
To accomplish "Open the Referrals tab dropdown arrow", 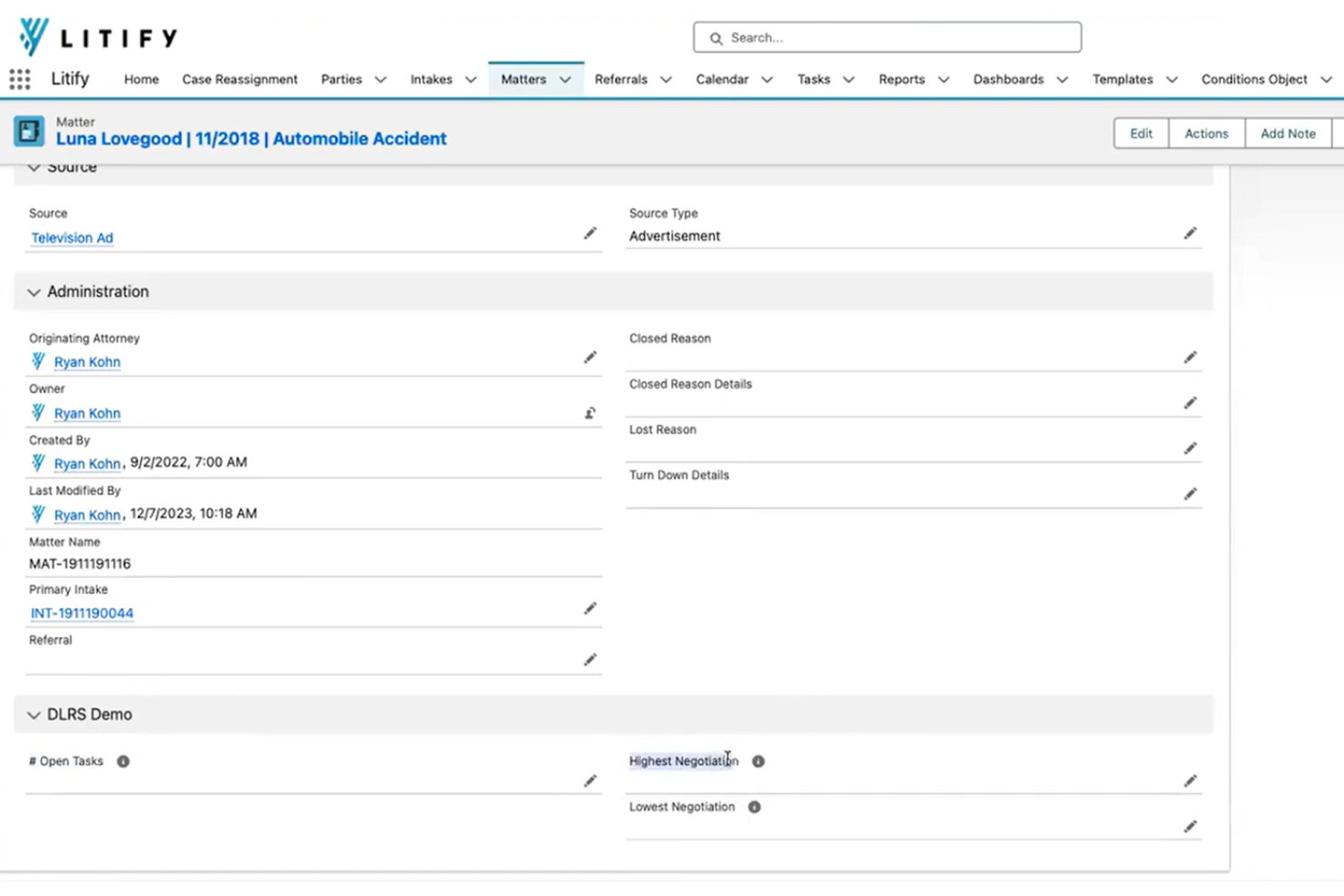I will point(666,80).
